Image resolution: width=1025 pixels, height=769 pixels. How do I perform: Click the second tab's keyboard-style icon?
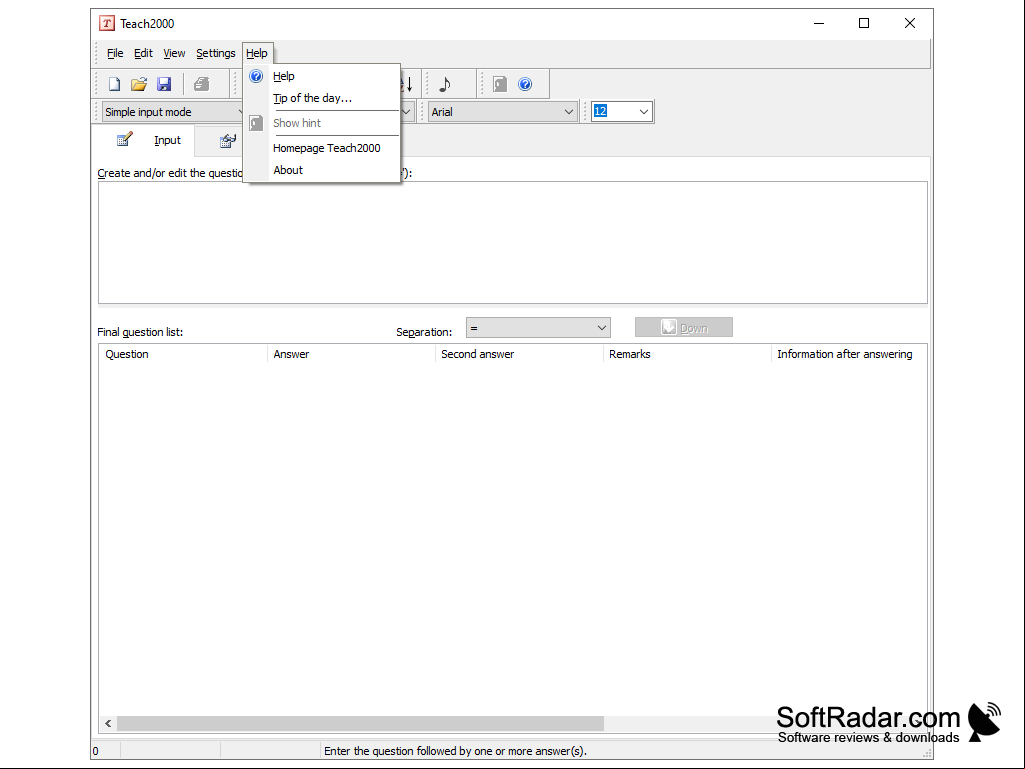[x=227, y=141]
